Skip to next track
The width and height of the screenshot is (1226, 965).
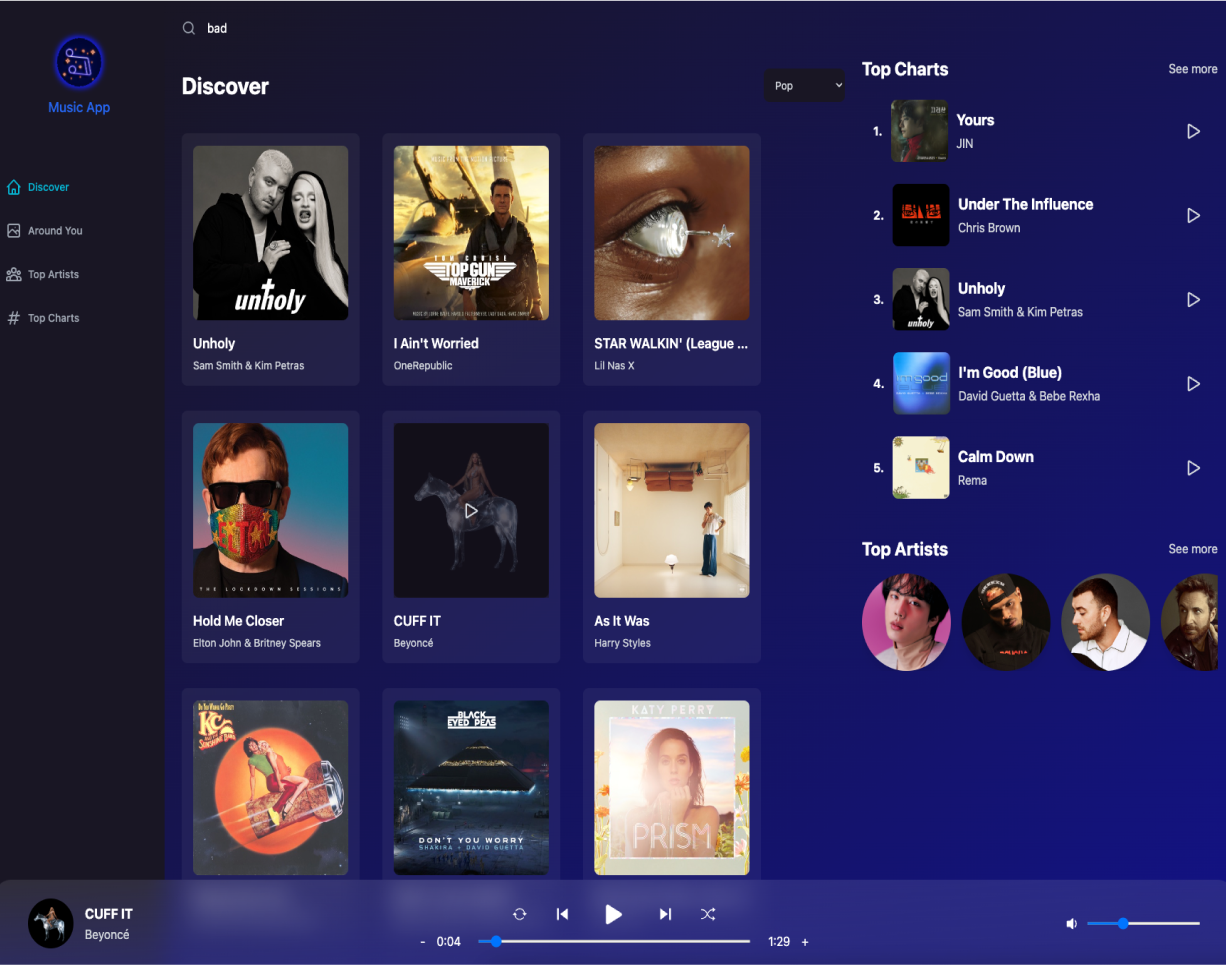(665, 914)
